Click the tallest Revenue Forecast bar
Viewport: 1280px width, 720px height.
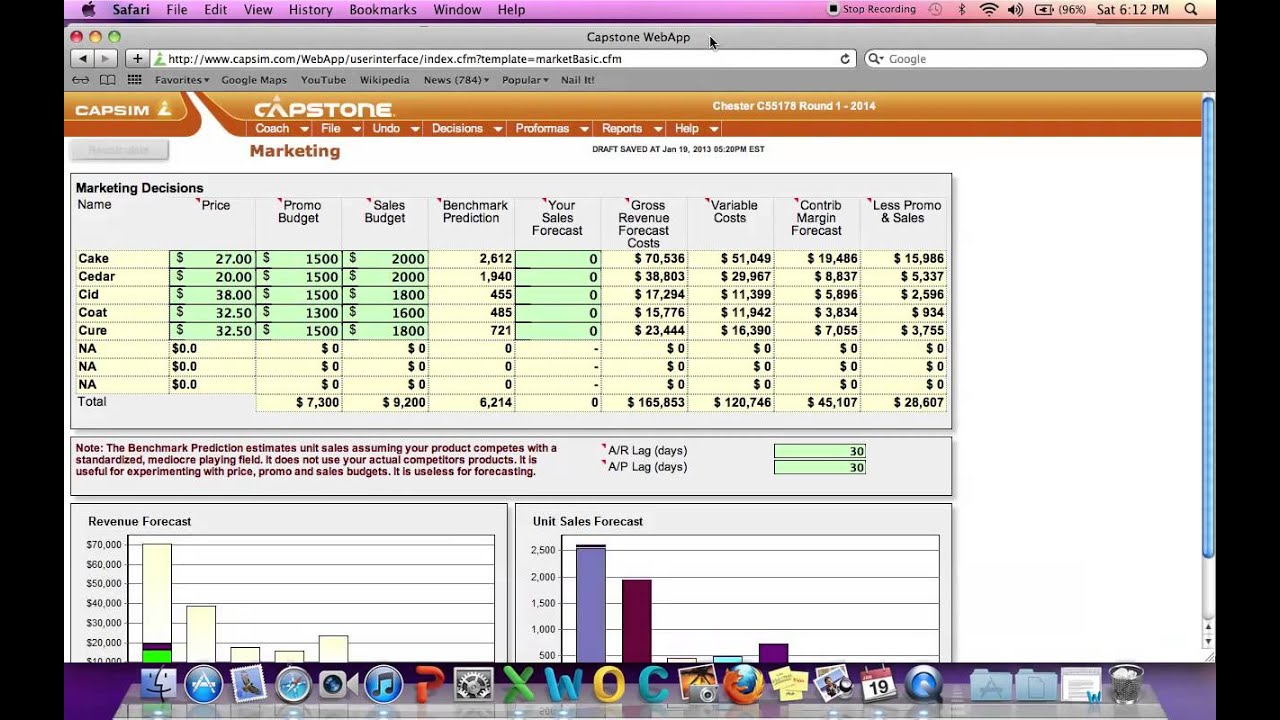point(156,603)
